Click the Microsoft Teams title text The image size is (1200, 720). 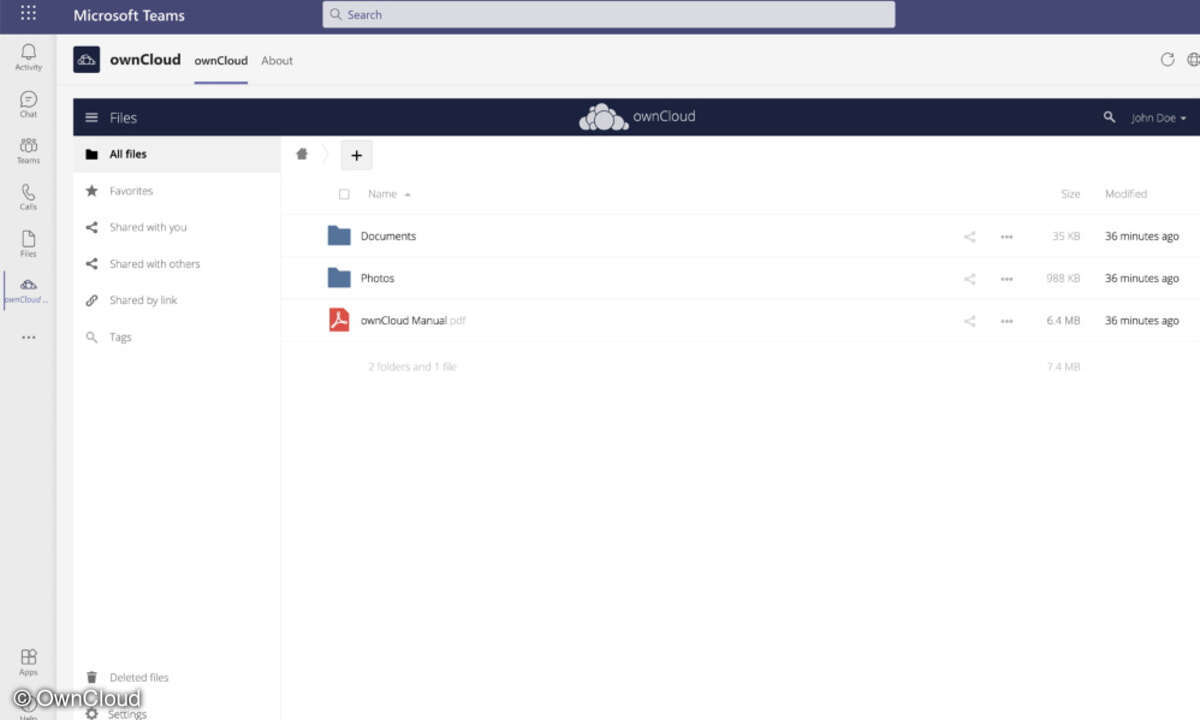(x=129, y=15)
